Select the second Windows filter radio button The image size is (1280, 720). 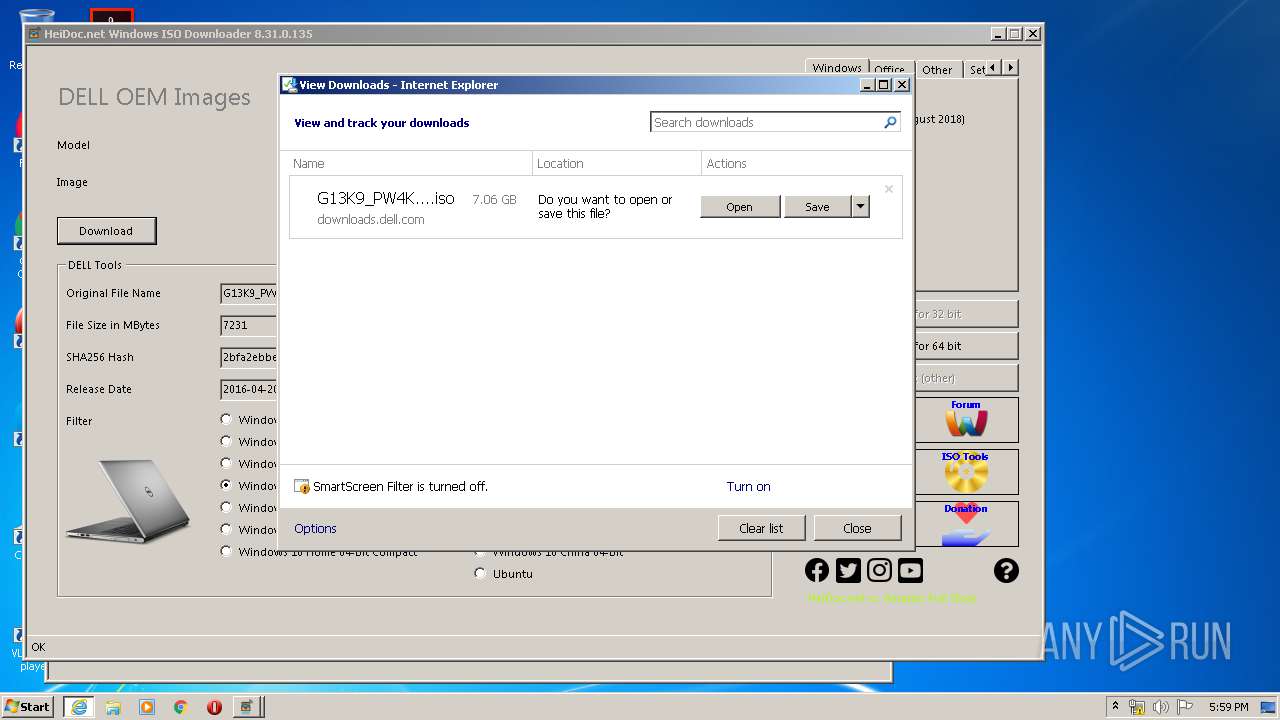pyautogui.click(x=226, y=442)
